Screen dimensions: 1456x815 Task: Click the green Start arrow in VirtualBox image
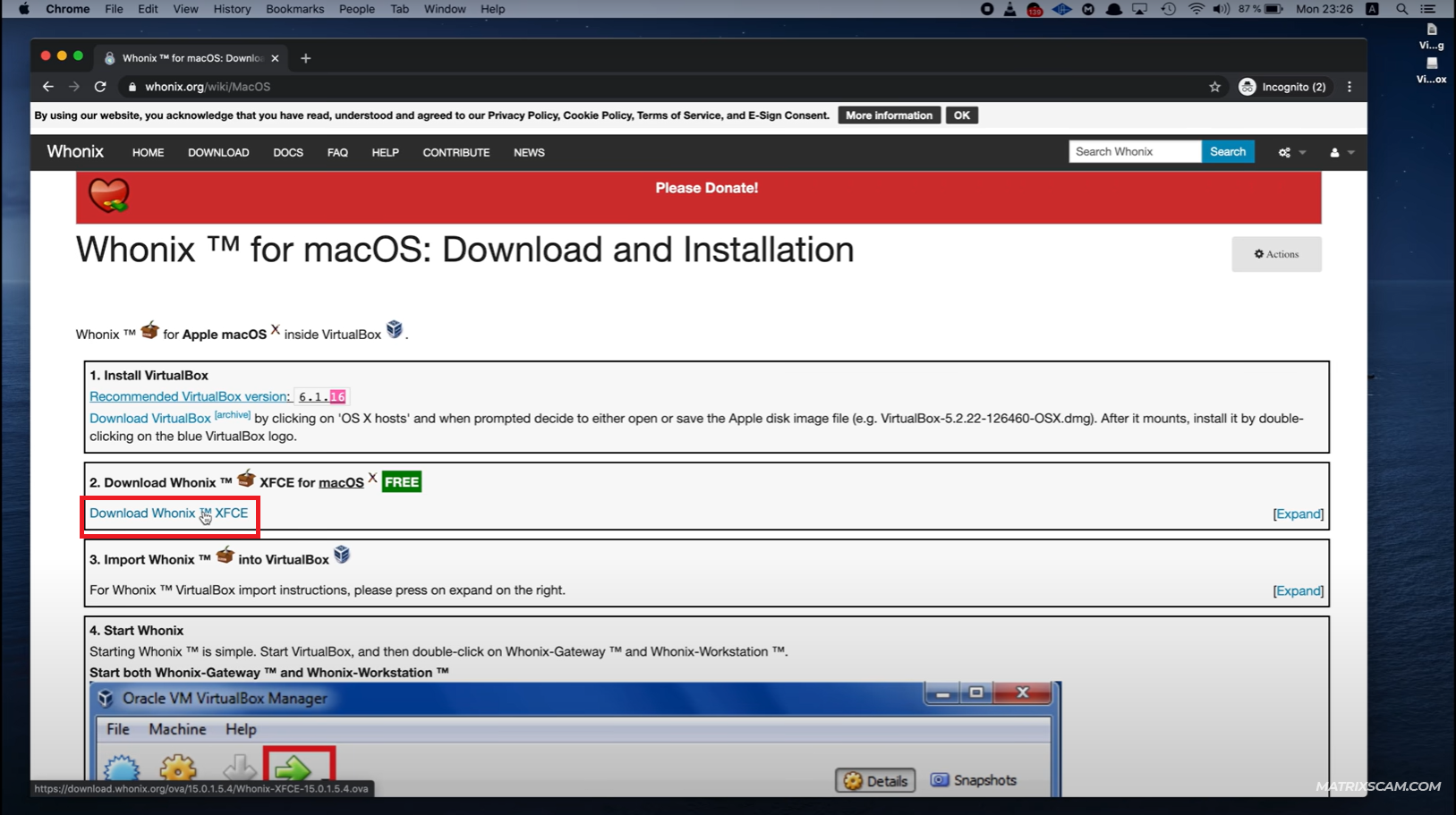[293, 768]
